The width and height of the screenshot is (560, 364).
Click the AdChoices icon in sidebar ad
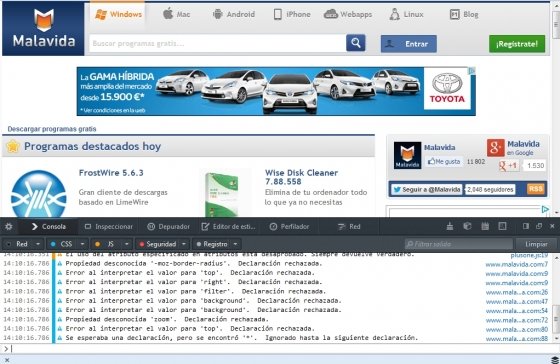point(545,209)
